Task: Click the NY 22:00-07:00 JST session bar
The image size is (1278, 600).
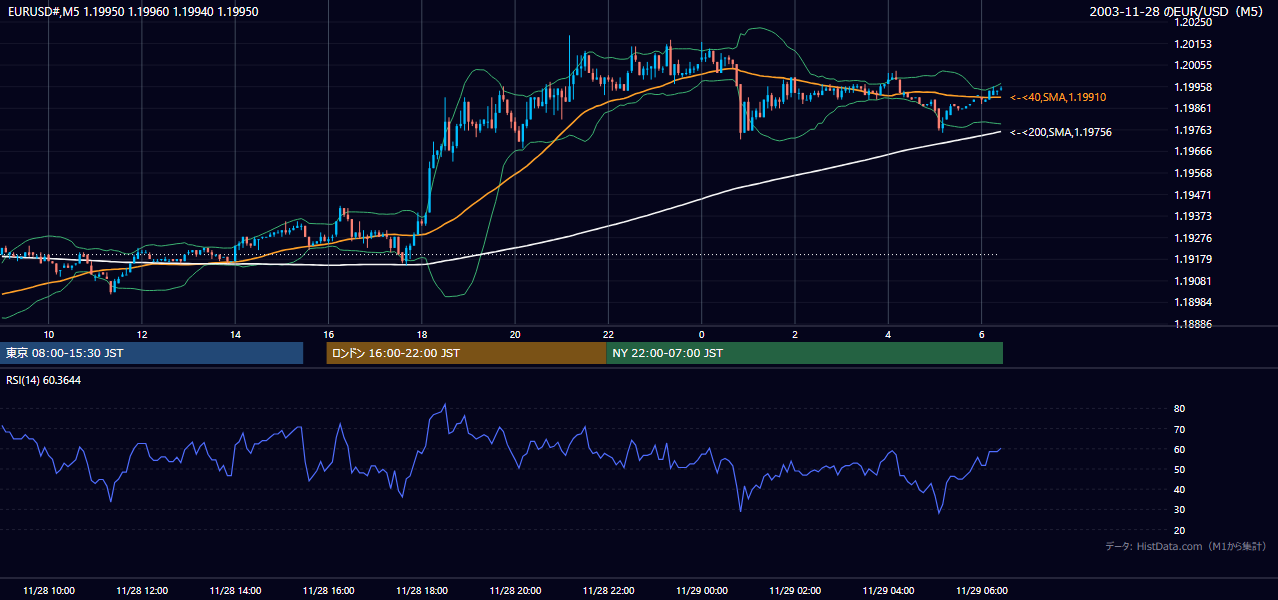Action: [804, 353]
